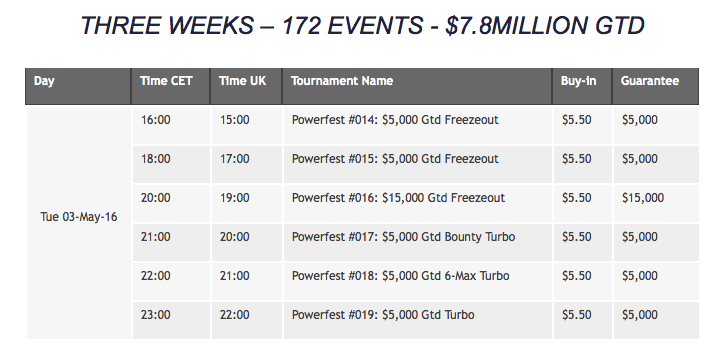724x363 pixels.
Task: Select Powerfest #018 6-Max Turbo entry
Action: [x=401, y=276]
